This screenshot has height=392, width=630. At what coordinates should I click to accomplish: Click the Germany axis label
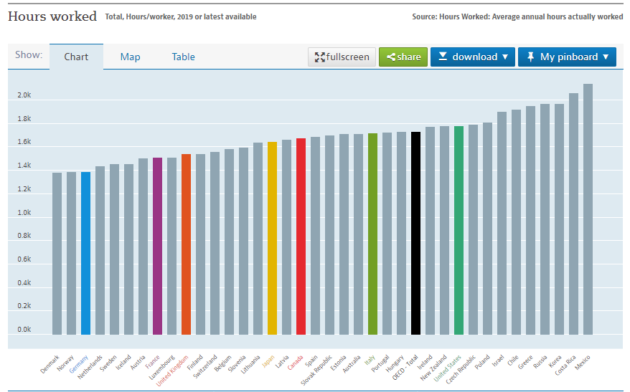coord(78,364)
